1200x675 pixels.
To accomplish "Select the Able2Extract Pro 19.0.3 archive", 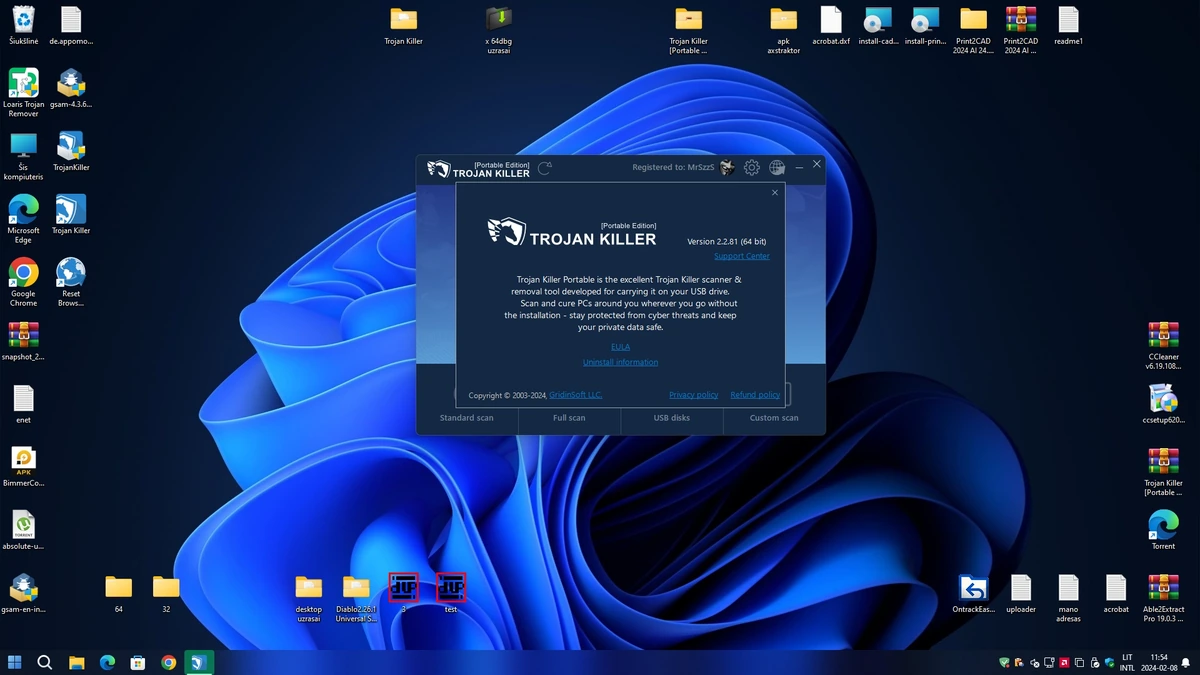I will click(x=1163, y=597).
